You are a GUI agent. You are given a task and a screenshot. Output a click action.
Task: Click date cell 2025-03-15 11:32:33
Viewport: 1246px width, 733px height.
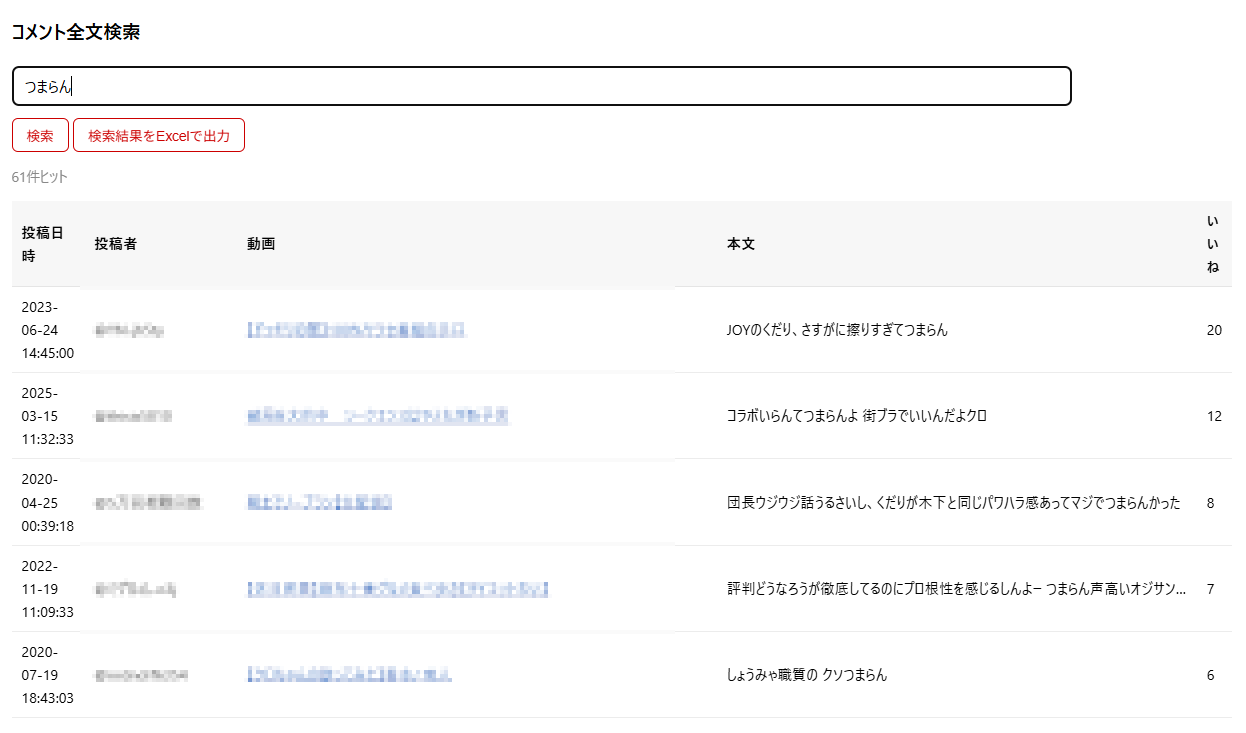tap(47, 416)
